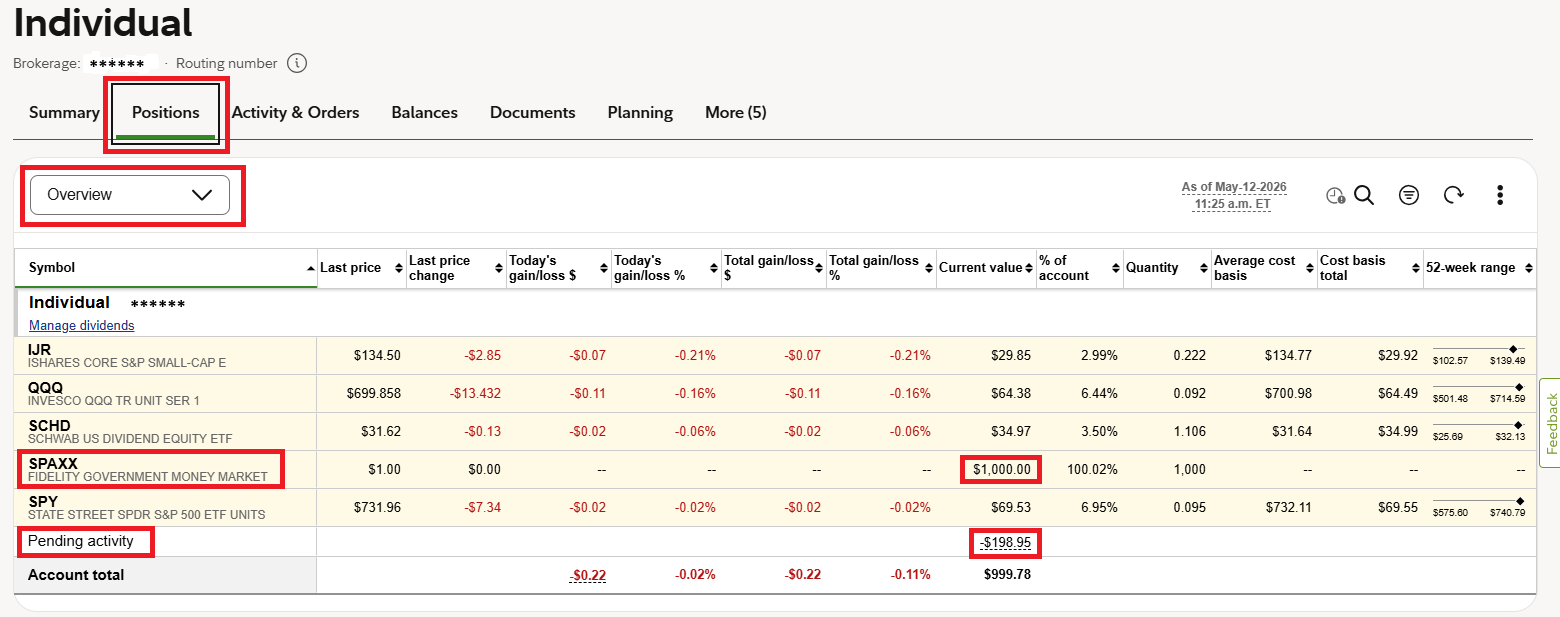Click the SPY 52-week range slider
Viewport: 1560px width, 617px height.
pos(1479,507)
